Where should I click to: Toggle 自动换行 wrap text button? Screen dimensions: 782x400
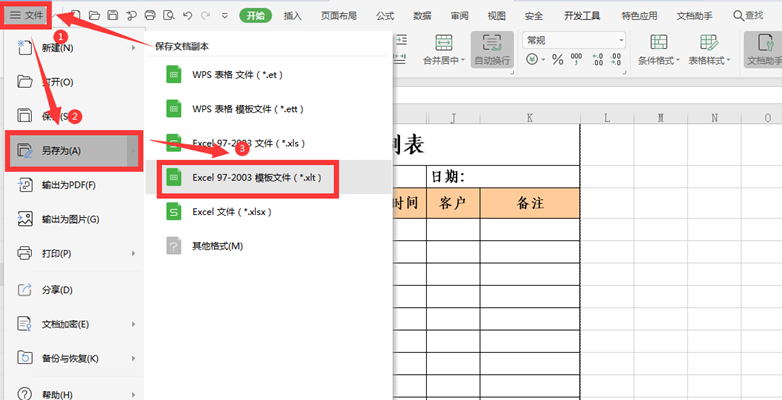492,49
